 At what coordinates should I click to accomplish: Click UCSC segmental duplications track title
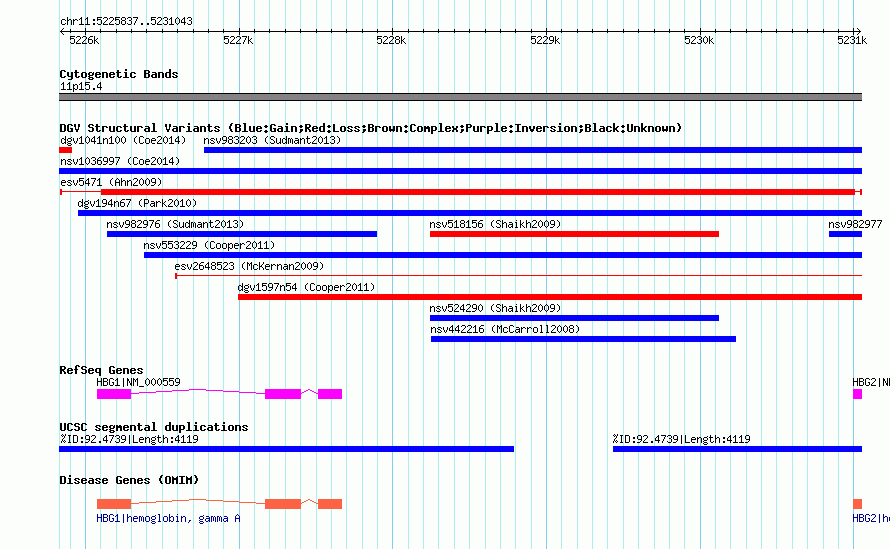154,427
